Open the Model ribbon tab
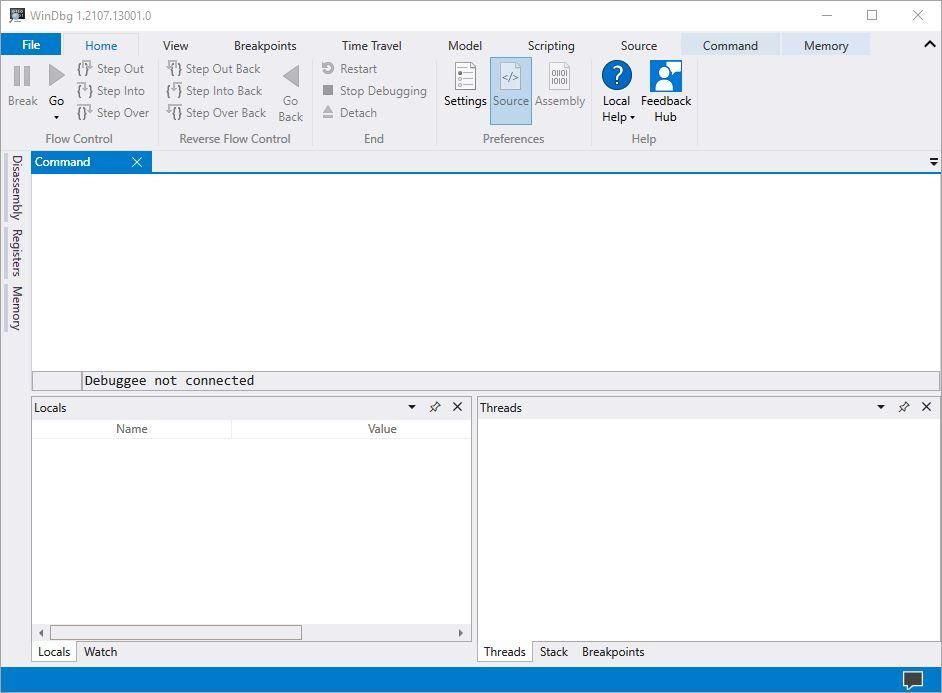 465,46
